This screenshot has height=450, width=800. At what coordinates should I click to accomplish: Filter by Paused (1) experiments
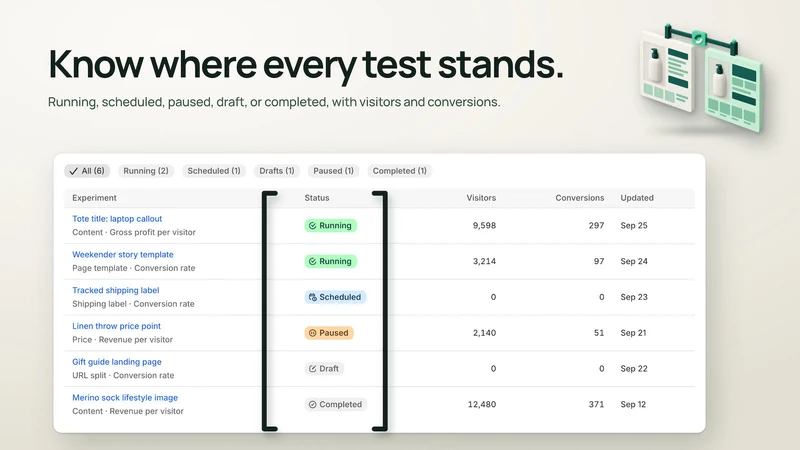pos(333,171)
